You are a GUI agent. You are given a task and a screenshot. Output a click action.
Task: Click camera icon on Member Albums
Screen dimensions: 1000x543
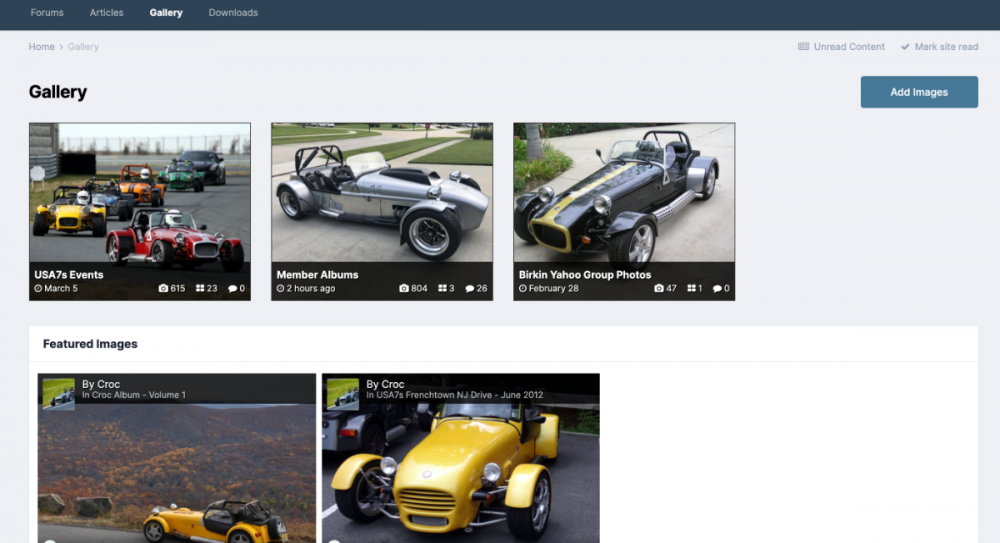(404, 289)
